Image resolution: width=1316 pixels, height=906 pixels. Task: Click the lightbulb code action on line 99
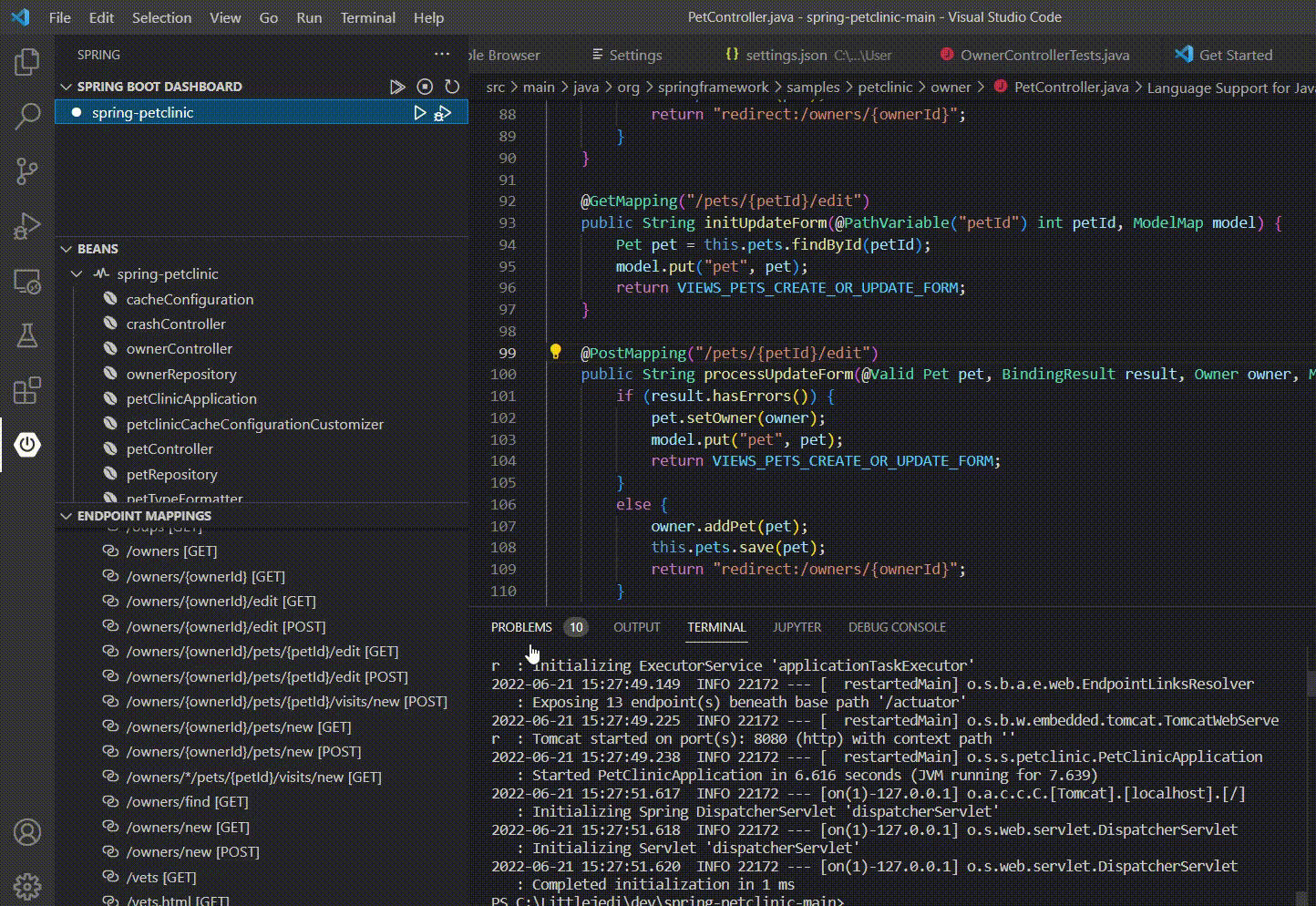pyautogui.click(x=555, y=353)
